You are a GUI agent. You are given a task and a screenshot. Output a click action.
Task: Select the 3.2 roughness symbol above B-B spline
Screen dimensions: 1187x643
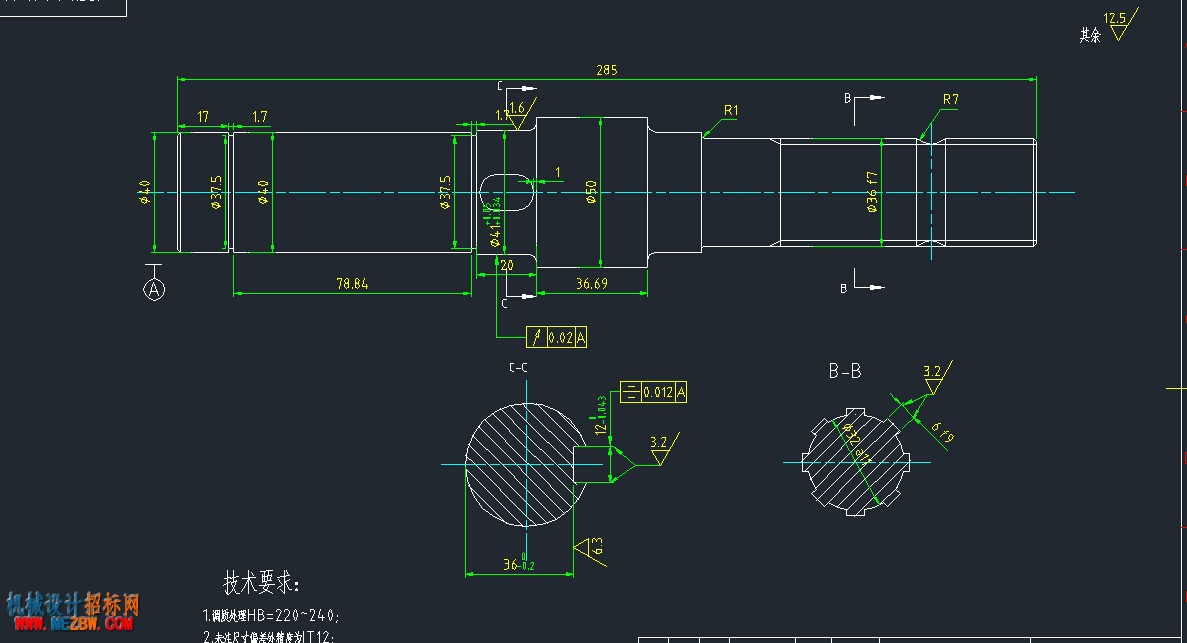(x=936, y=377)
